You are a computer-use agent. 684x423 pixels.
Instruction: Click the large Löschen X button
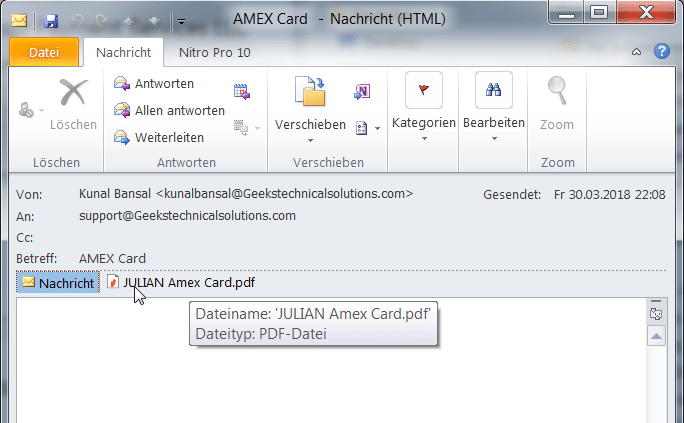tap(73, 104)
